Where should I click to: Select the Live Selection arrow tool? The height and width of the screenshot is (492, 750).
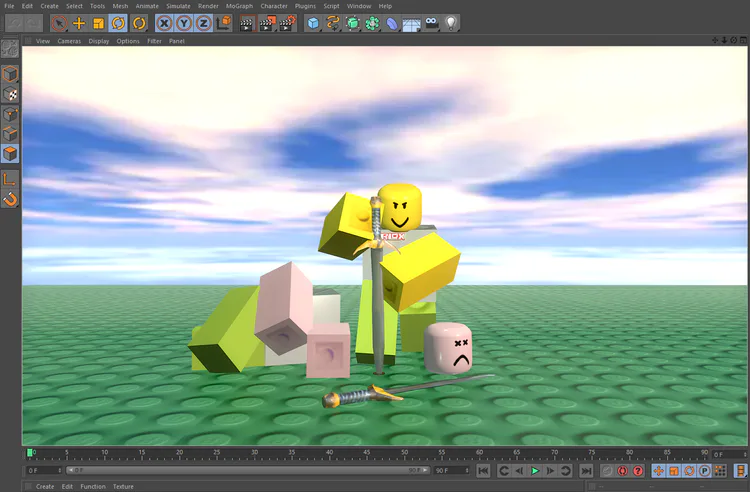click(59, 23)
